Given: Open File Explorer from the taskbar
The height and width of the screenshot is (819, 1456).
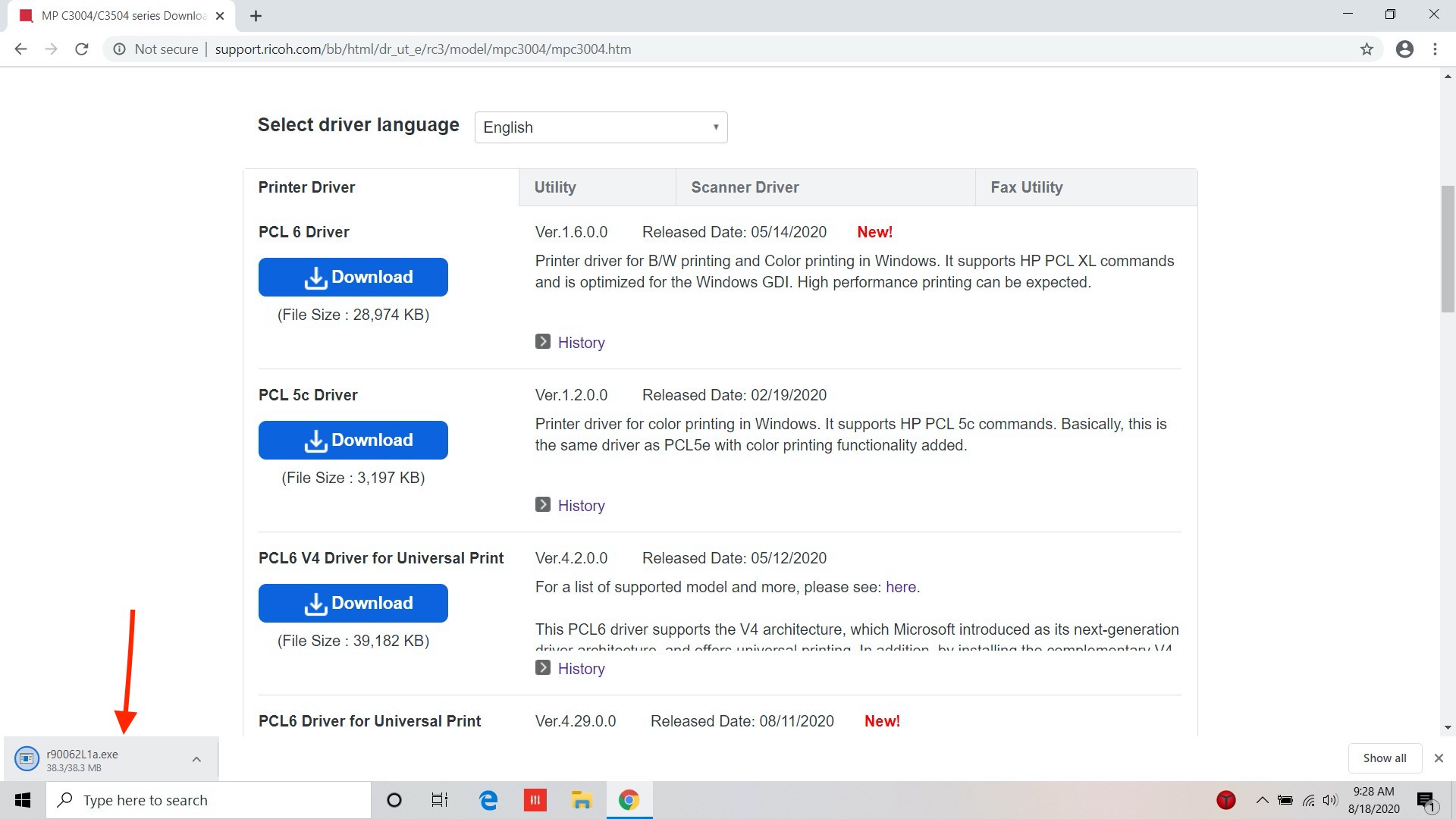Looking at the screenshot, I should pyautogui.click(x=582, y=800).
